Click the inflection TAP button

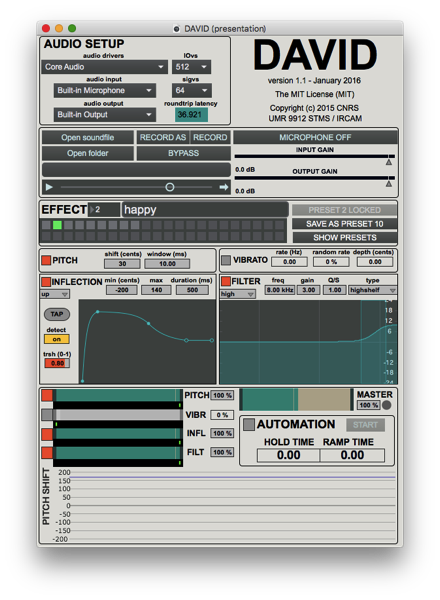(x=57, y=314)
